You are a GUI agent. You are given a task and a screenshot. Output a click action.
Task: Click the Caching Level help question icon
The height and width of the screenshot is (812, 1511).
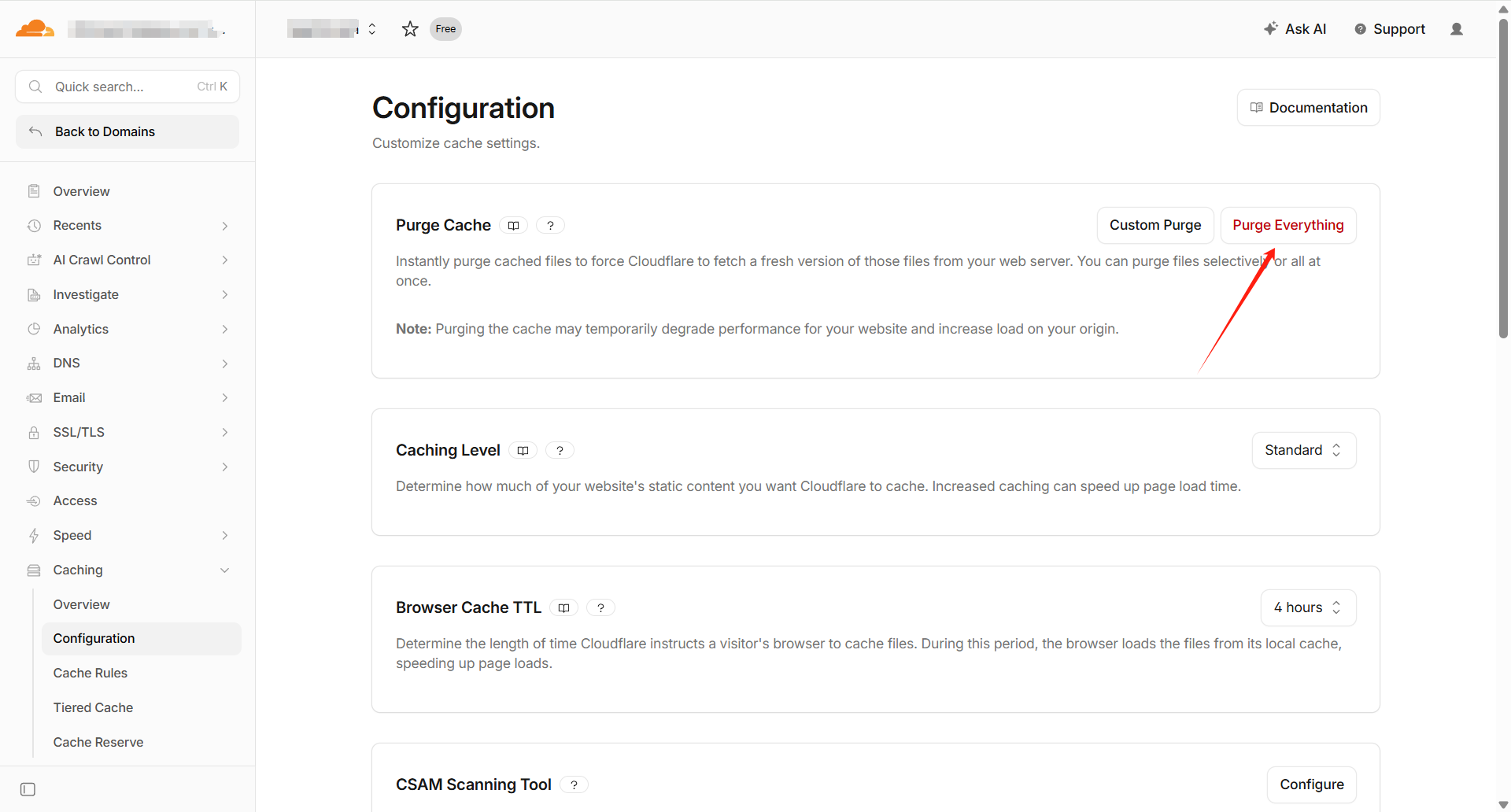(560, 451)
